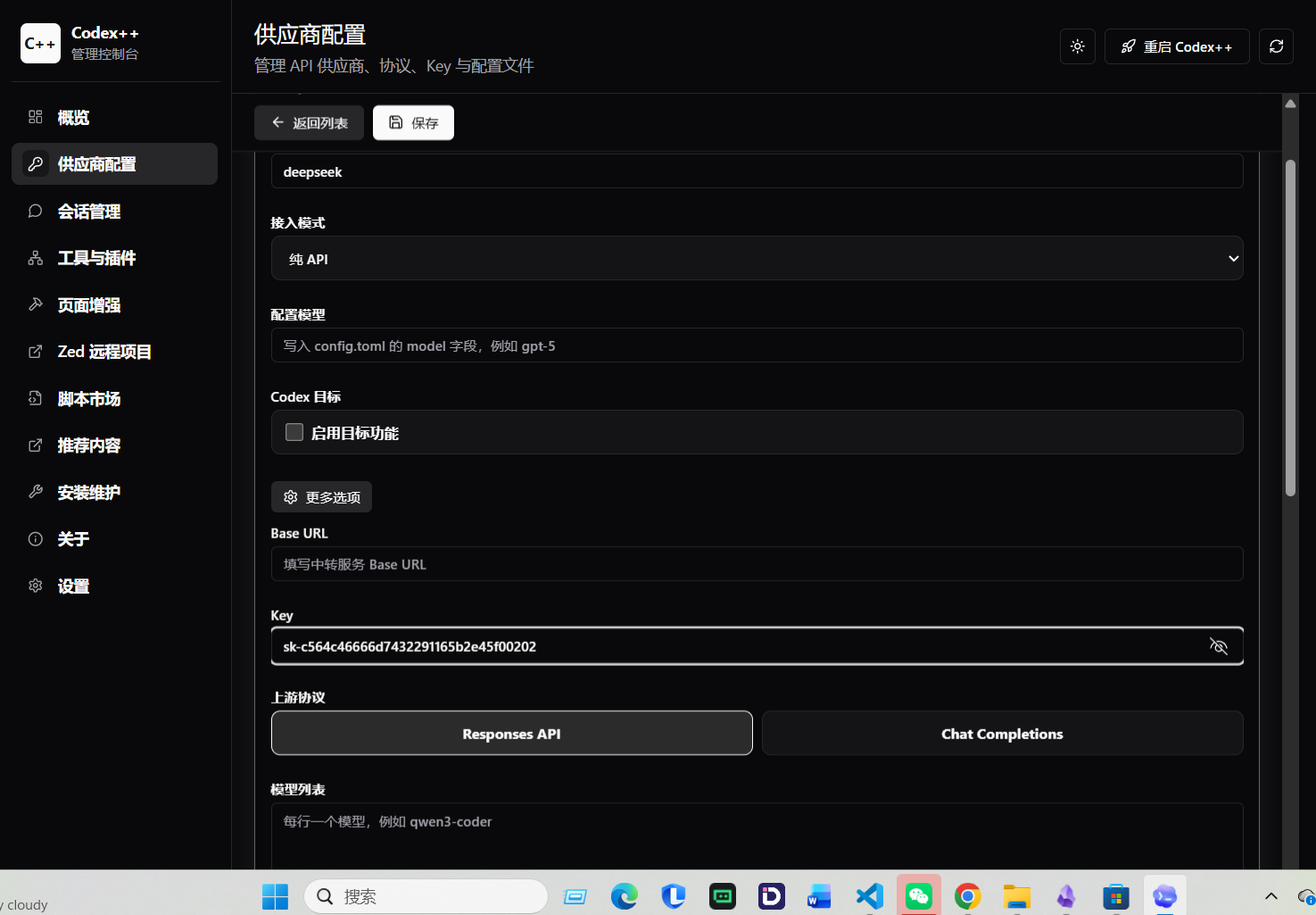Click the blue L shield taskbar icon

click(x=674, y=896)
